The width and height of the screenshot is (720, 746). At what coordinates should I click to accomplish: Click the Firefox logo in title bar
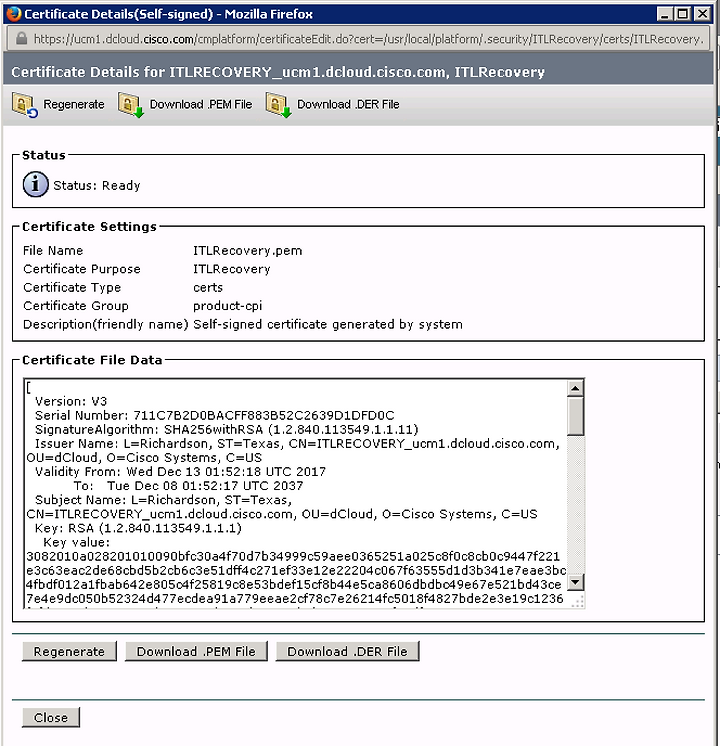pyautogui.click(x=13, y=14)
